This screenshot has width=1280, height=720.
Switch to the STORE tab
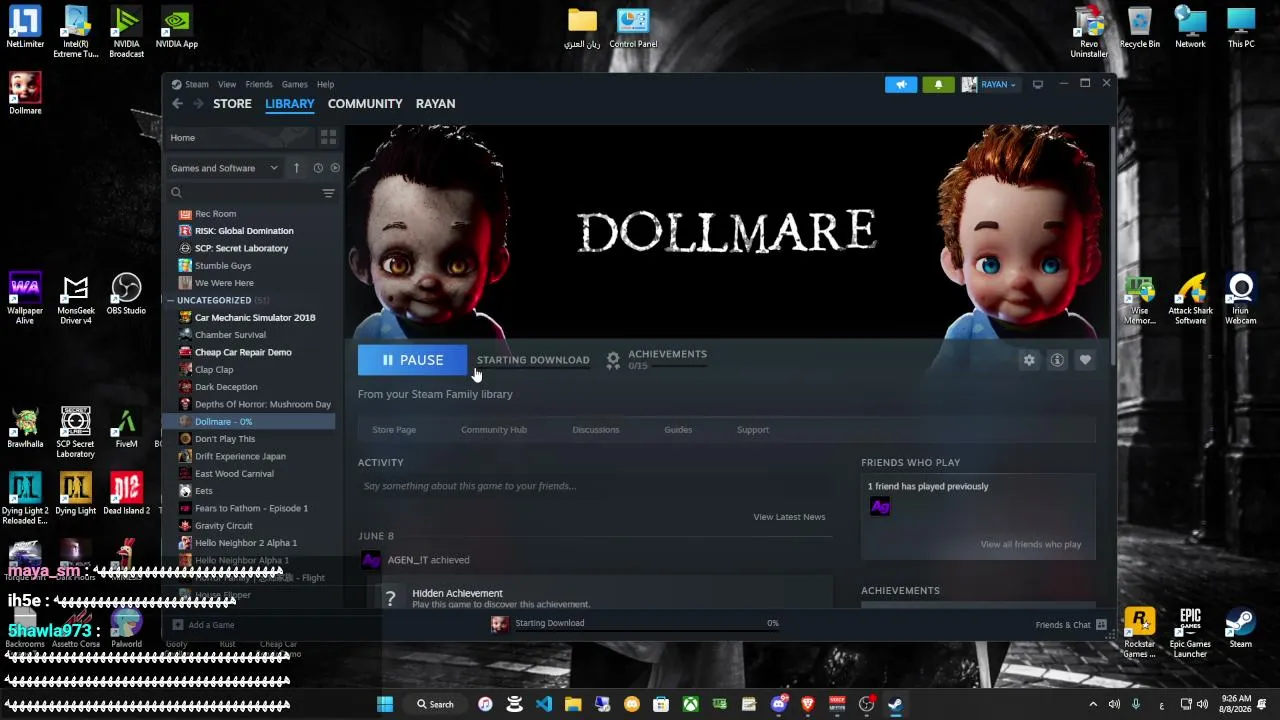point(232,104)
